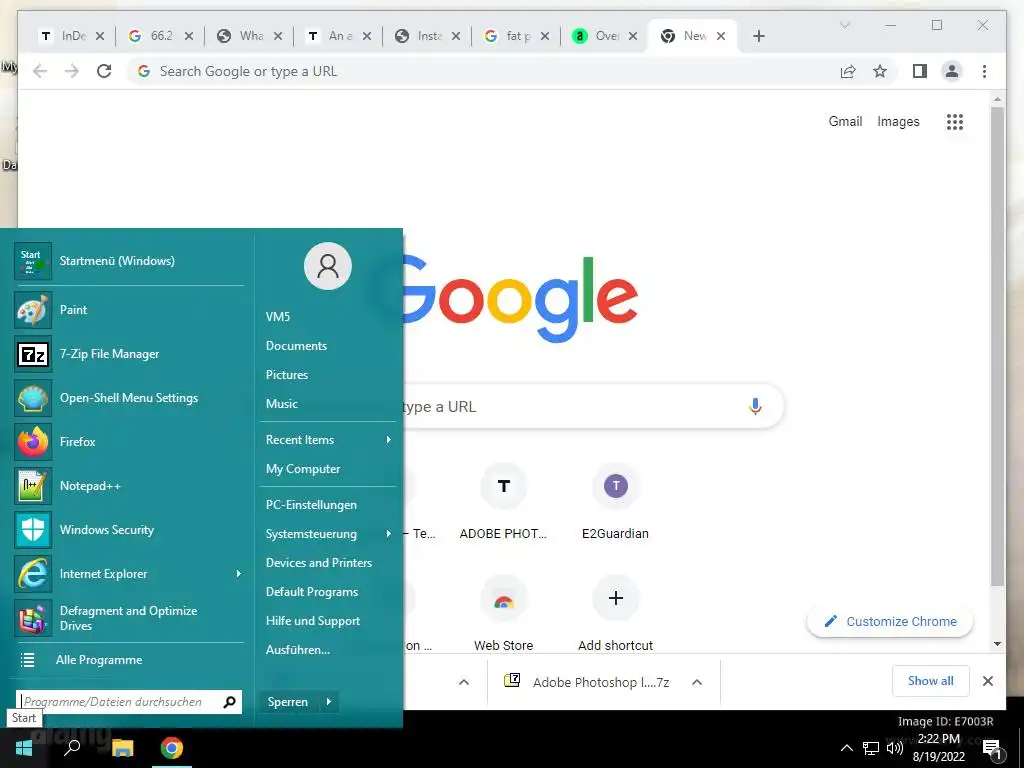The height and width of the screenshot is (768, 1024).
Task: Open taskbar Search icon
Action: click(x=72, y=748)
